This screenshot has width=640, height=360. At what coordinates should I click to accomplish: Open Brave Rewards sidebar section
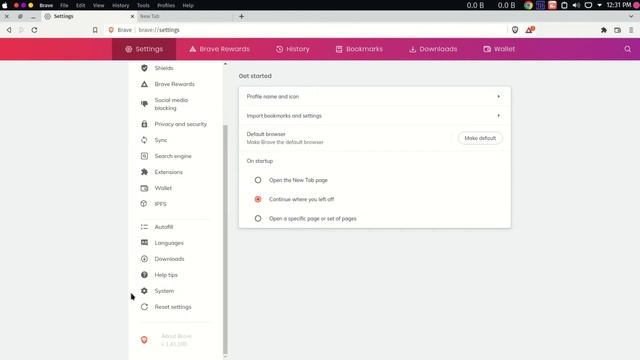click(x=174, y=84)
